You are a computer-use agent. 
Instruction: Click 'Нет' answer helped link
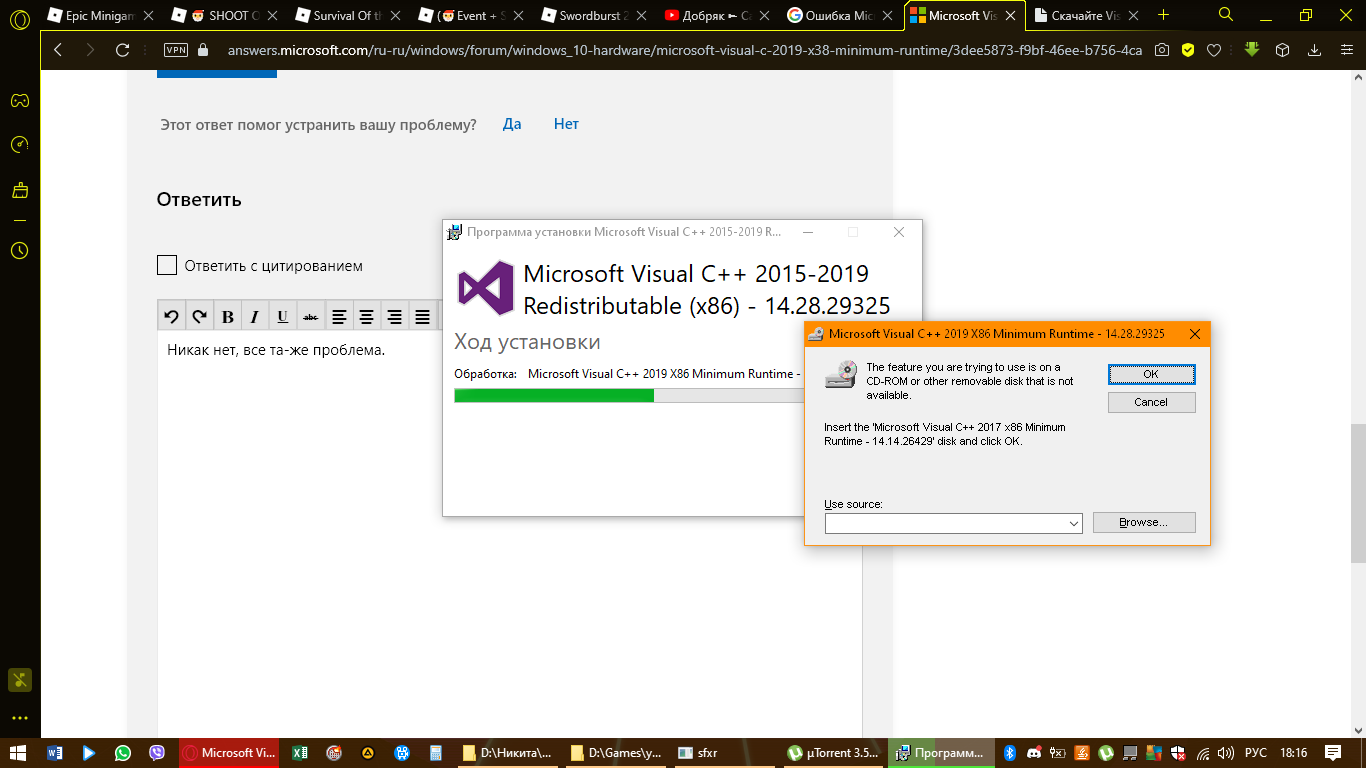(x=566, y=124)
